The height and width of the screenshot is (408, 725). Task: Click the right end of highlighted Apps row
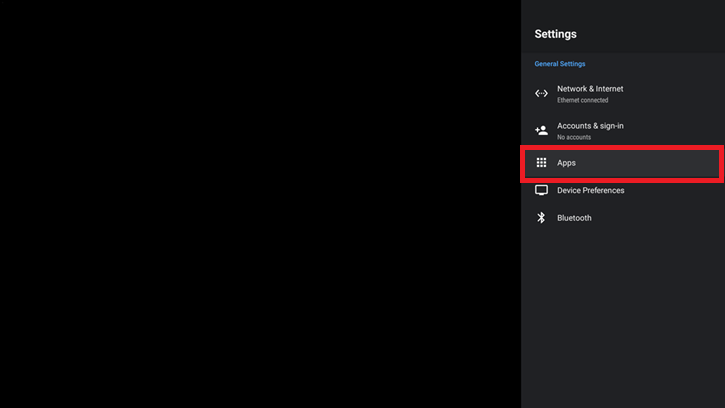[x=700, y=163]
